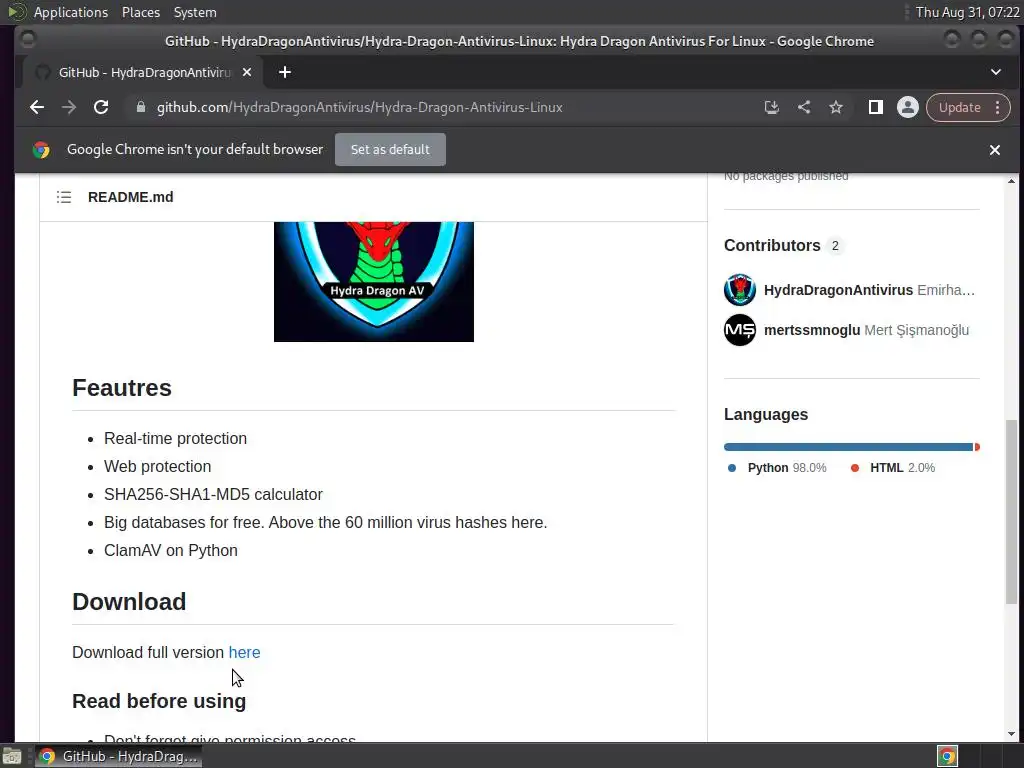Open the HydraDragonAntivirus contributor avatar
This screenshot has height=768, width=1024.
(739, 290)
